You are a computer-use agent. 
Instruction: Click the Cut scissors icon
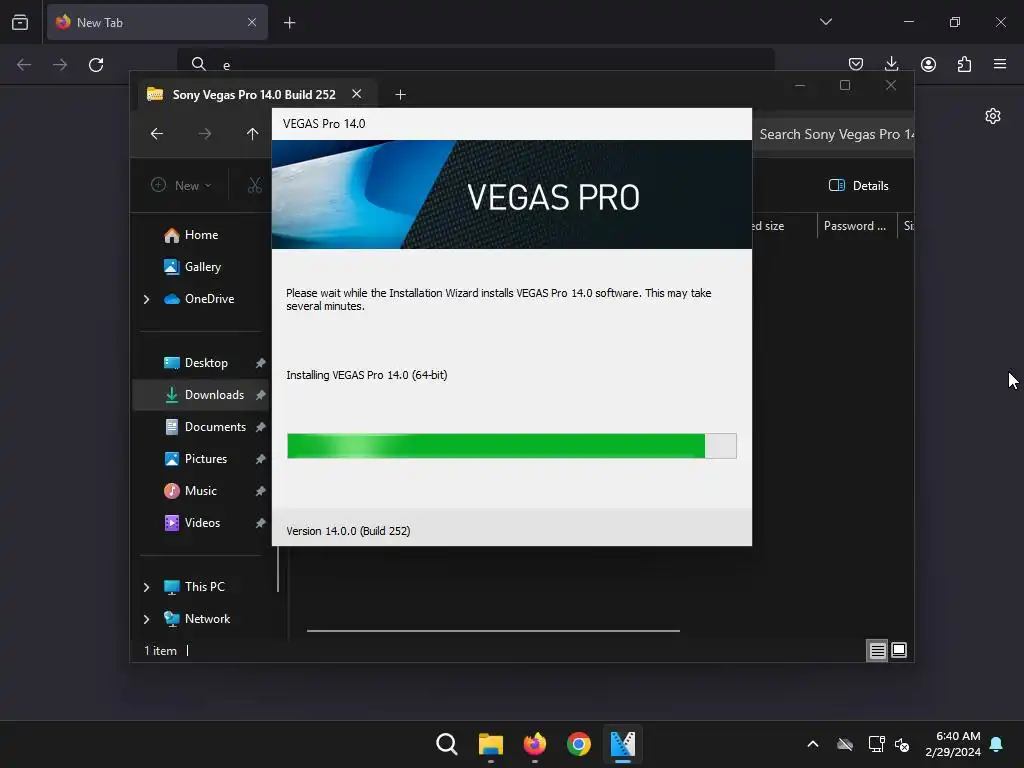[255, 185]
